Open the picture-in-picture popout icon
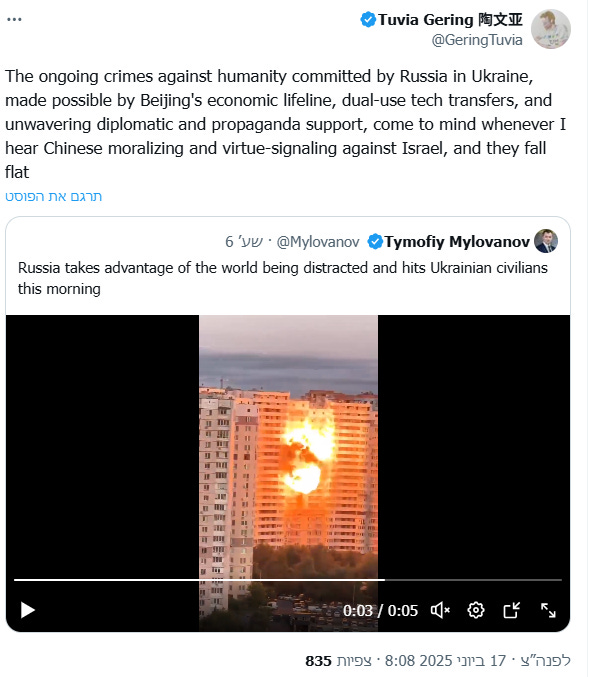The width and height of the screenshot is (596, 677). click(x=512, y=610)
